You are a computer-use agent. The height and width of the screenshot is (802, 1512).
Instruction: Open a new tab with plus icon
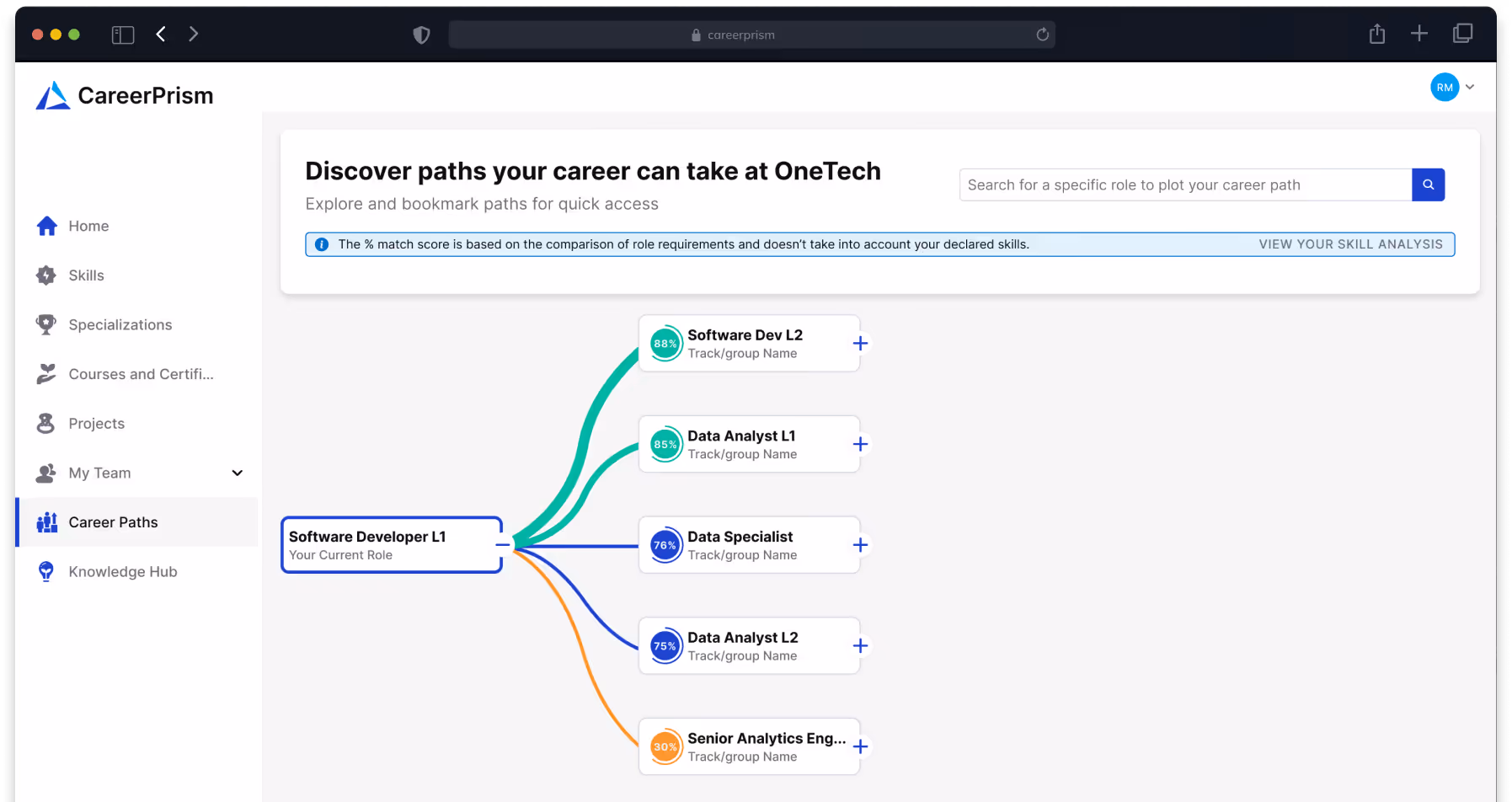[x=1419, y=34]
